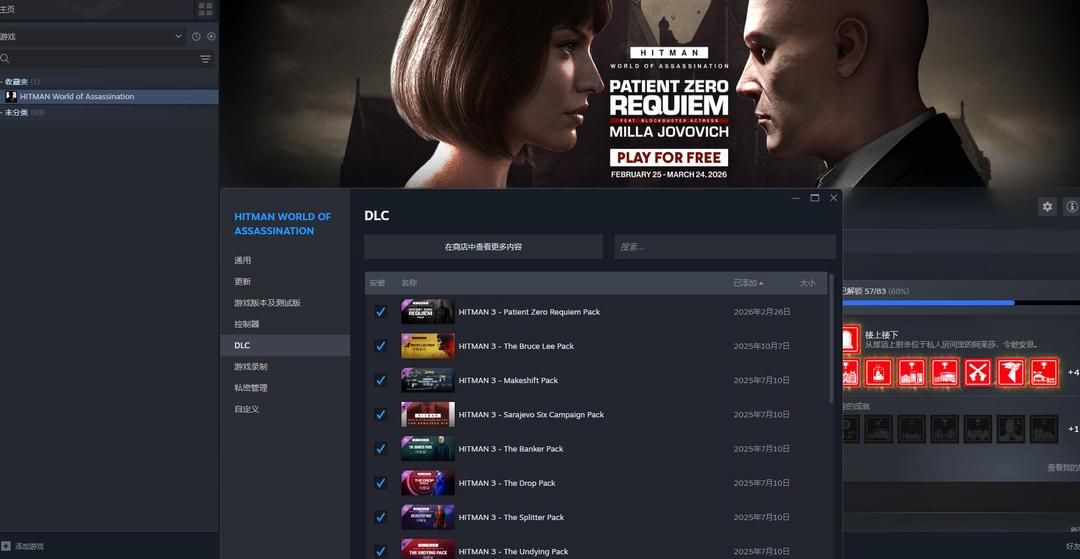Click the crossed guns achievement icon
The width and height of the screenshot is (1080, 559).
[x=978, y=373]
